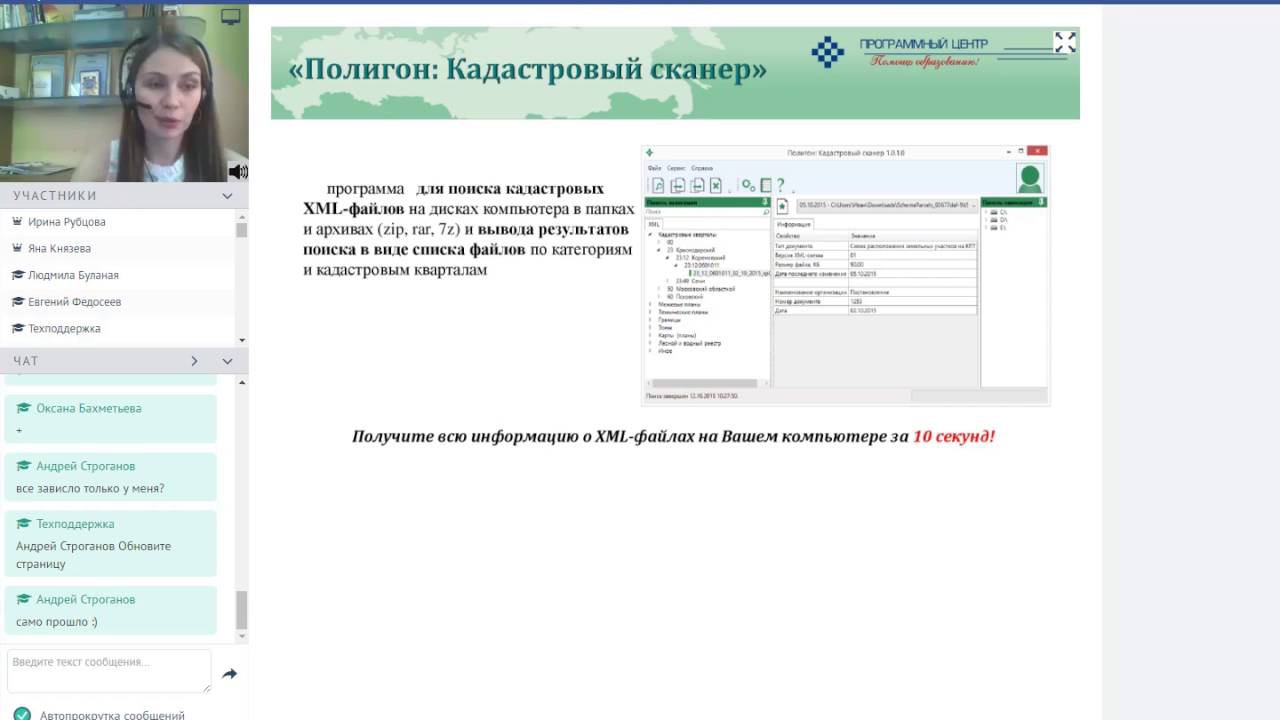The height and width of the screenshot is (720, 1280).
Task: Click Оксана Бахметьева name in chat
Action: 89,408
